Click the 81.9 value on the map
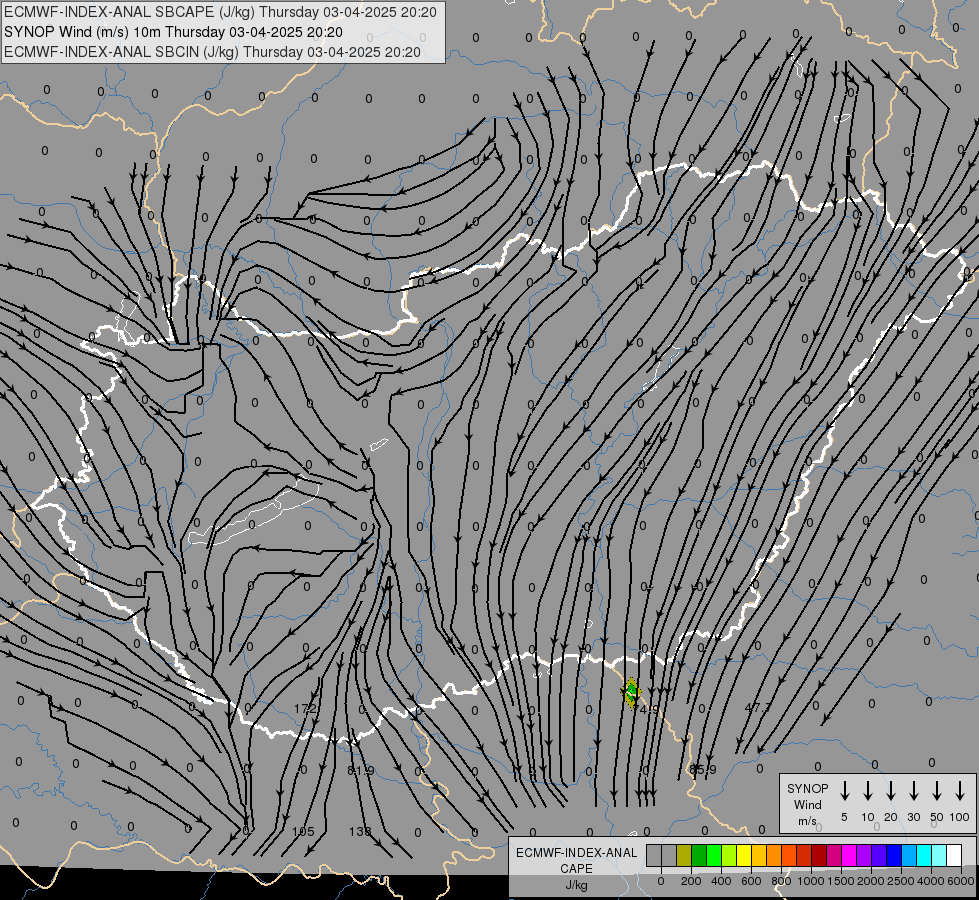The image size is (979, 900). tap(360, 771)
